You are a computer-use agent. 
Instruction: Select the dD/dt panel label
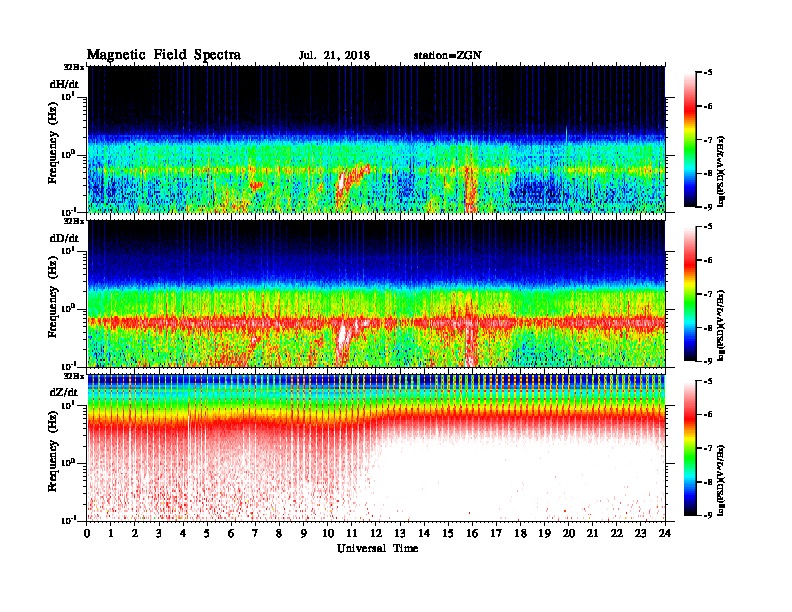[64, 238]
